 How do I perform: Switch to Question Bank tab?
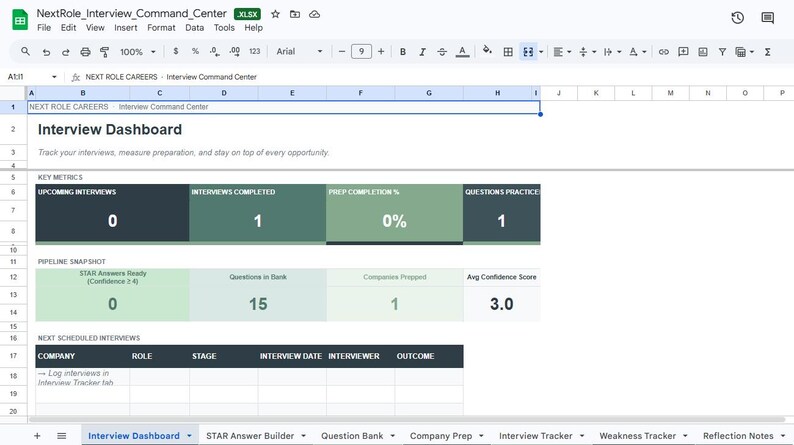click(x=352, y=436)
